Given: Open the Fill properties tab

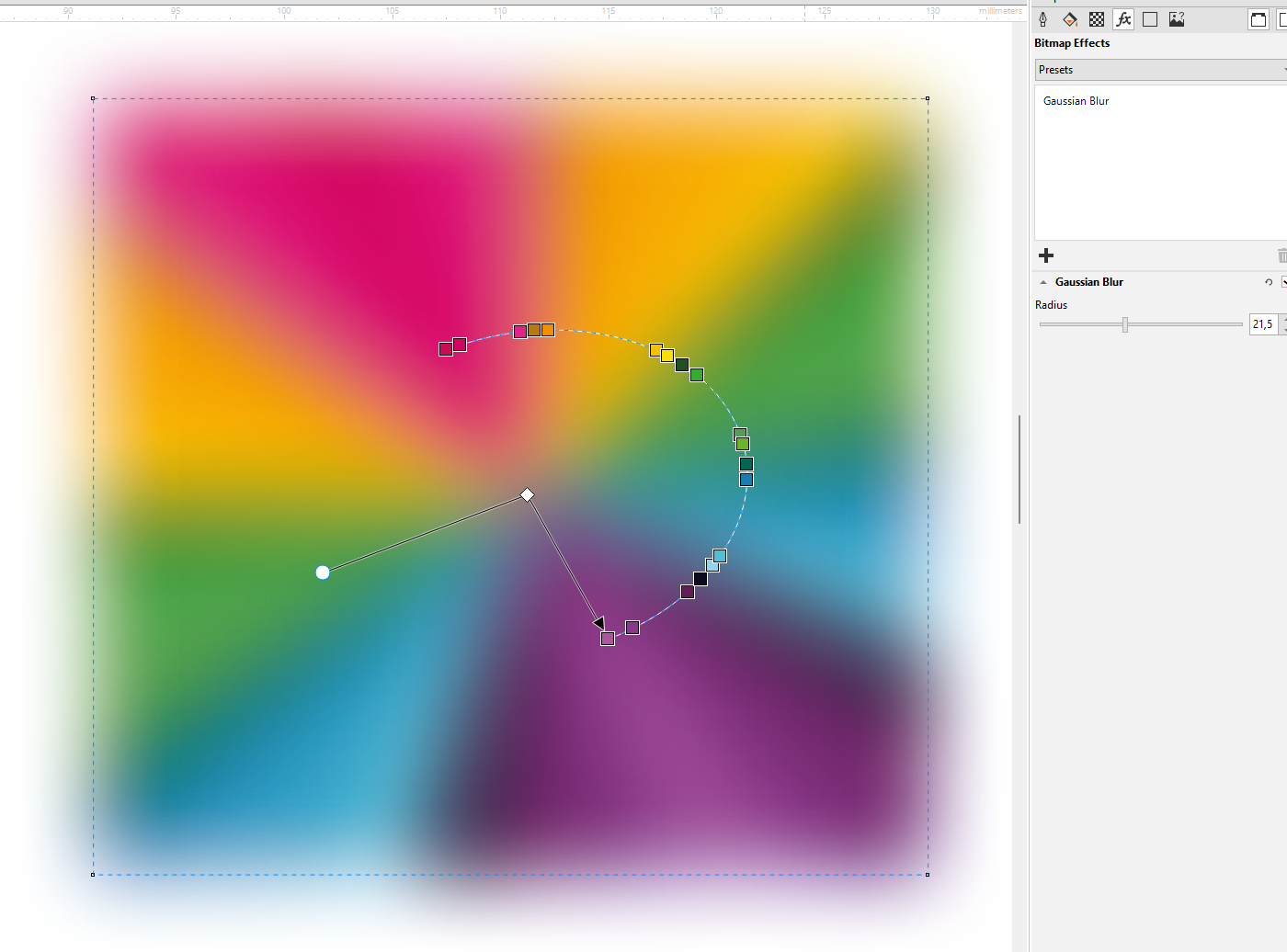Looking at the screenshot, I should (x=1070, y=19).
